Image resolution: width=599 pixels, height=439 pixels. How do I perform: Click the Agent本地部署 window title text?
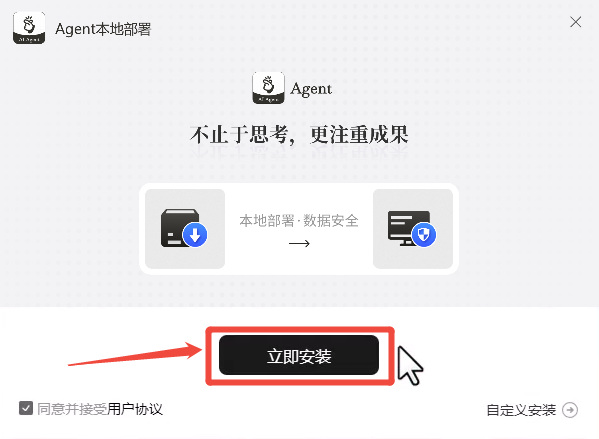point(103,29)
